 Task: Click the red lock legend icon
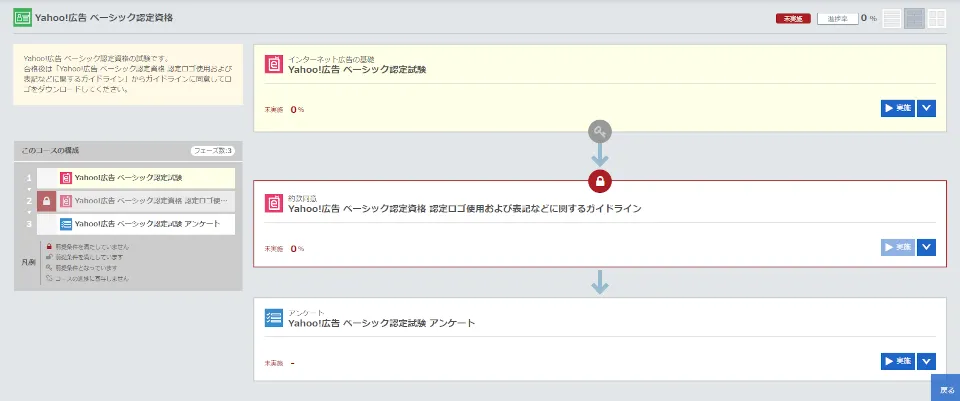[x=49, y=247]
